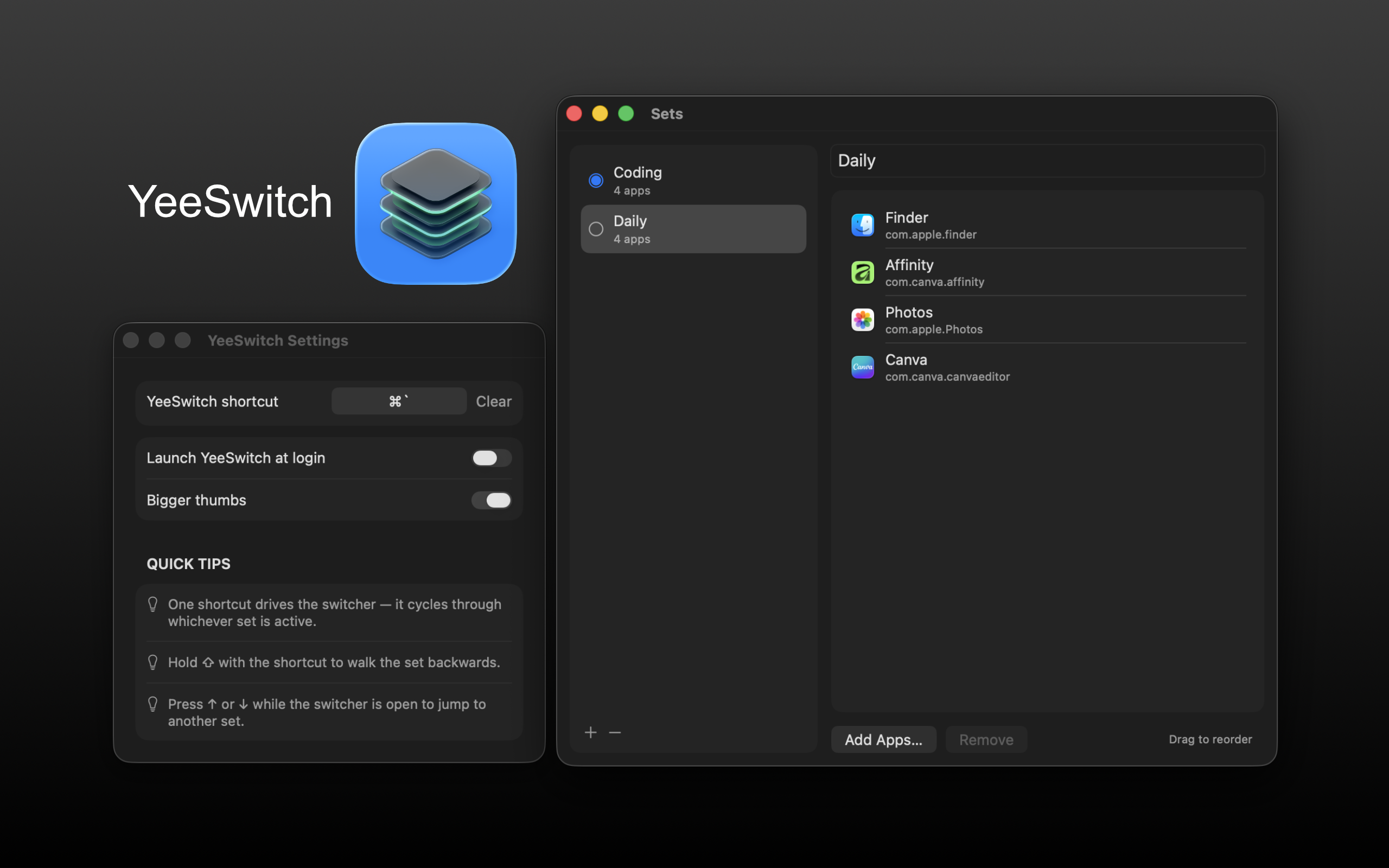Select Photos row com.apple.Photos

[x=1048, y=320]
